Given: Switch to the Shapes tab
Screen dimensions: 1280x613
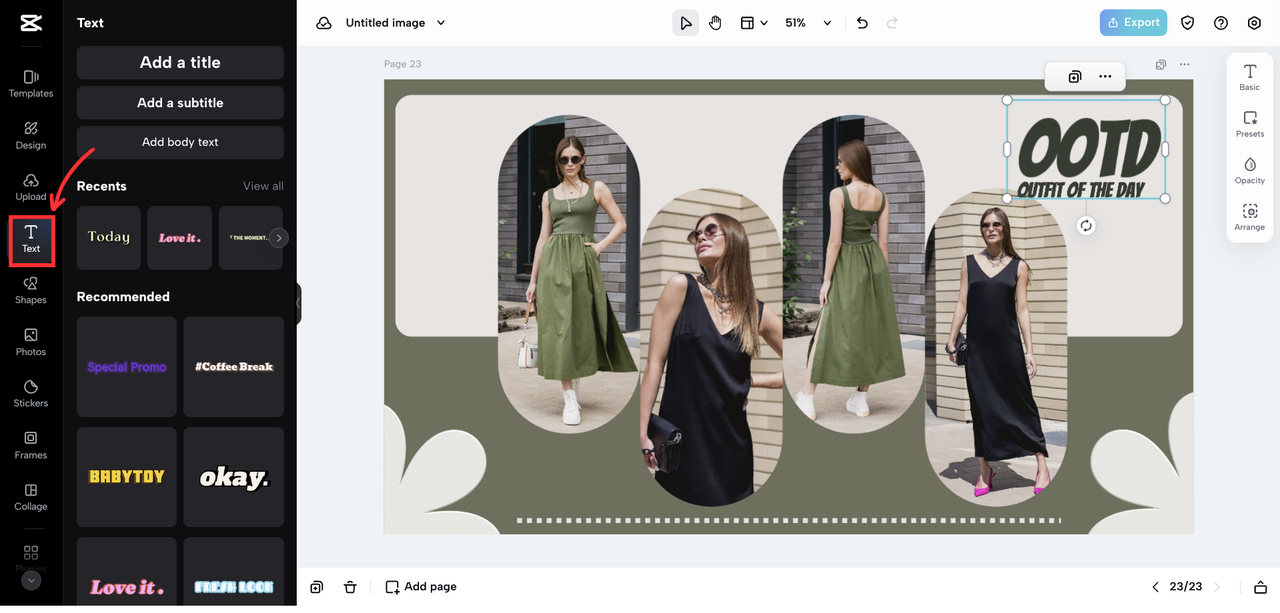Looking at the screenshot, I should pos(31,290).
